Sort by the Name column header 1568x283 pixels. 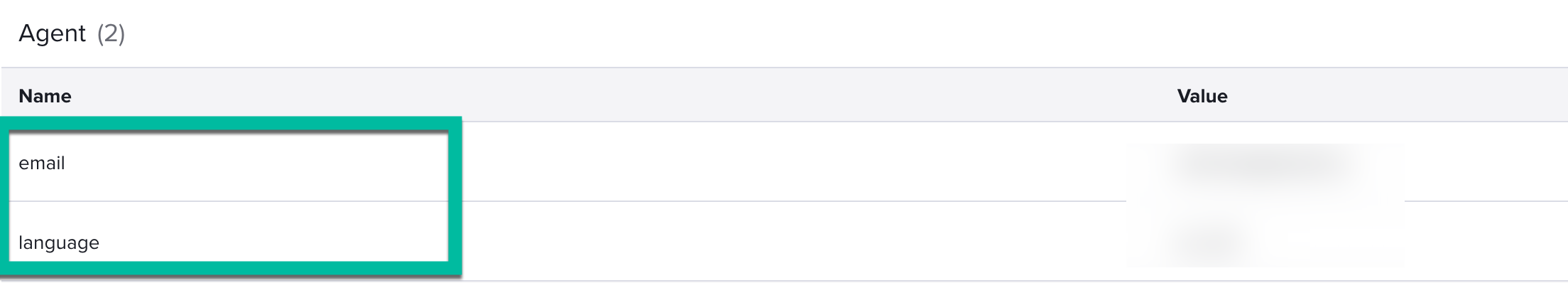pos(45,96)
